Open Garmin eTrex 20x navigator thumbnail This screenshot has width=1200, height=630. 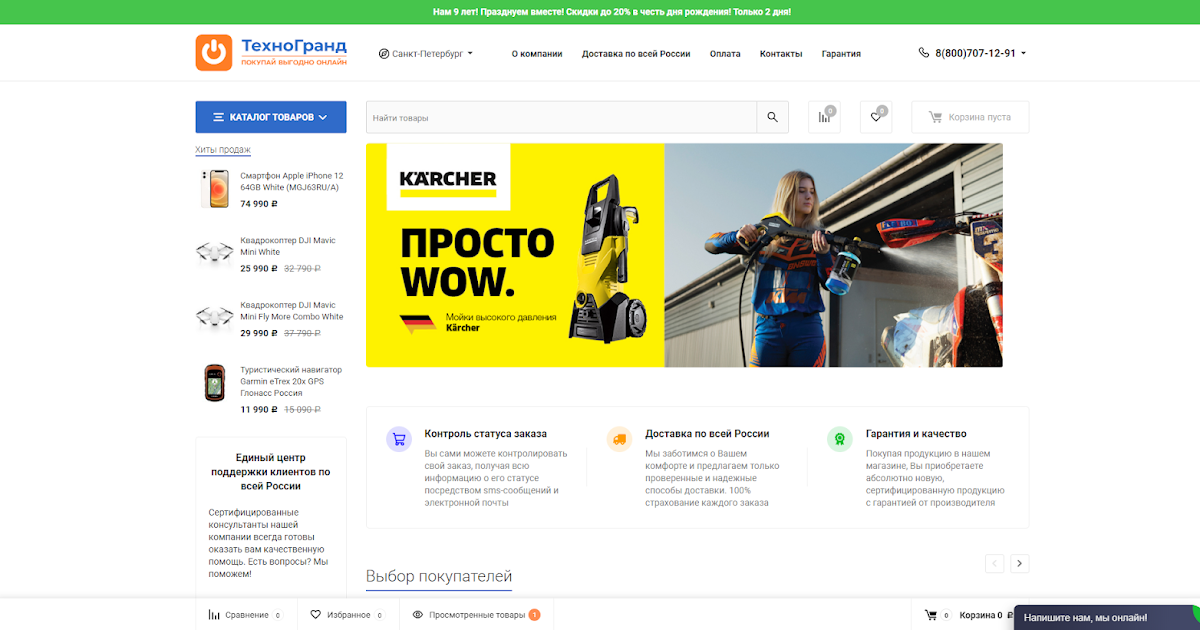click(x=214, y=383)
